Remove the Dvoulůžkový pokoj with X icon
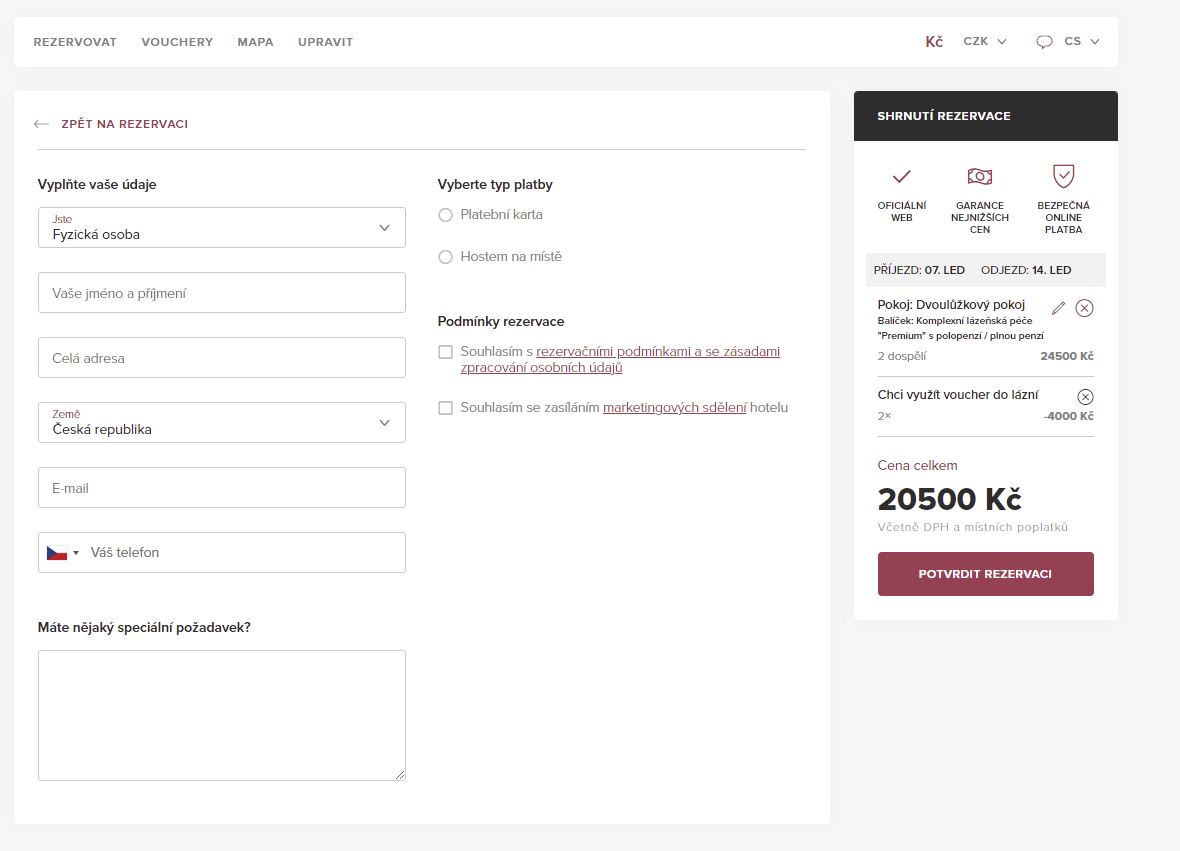1180x851 pixels. (1084, 308)
